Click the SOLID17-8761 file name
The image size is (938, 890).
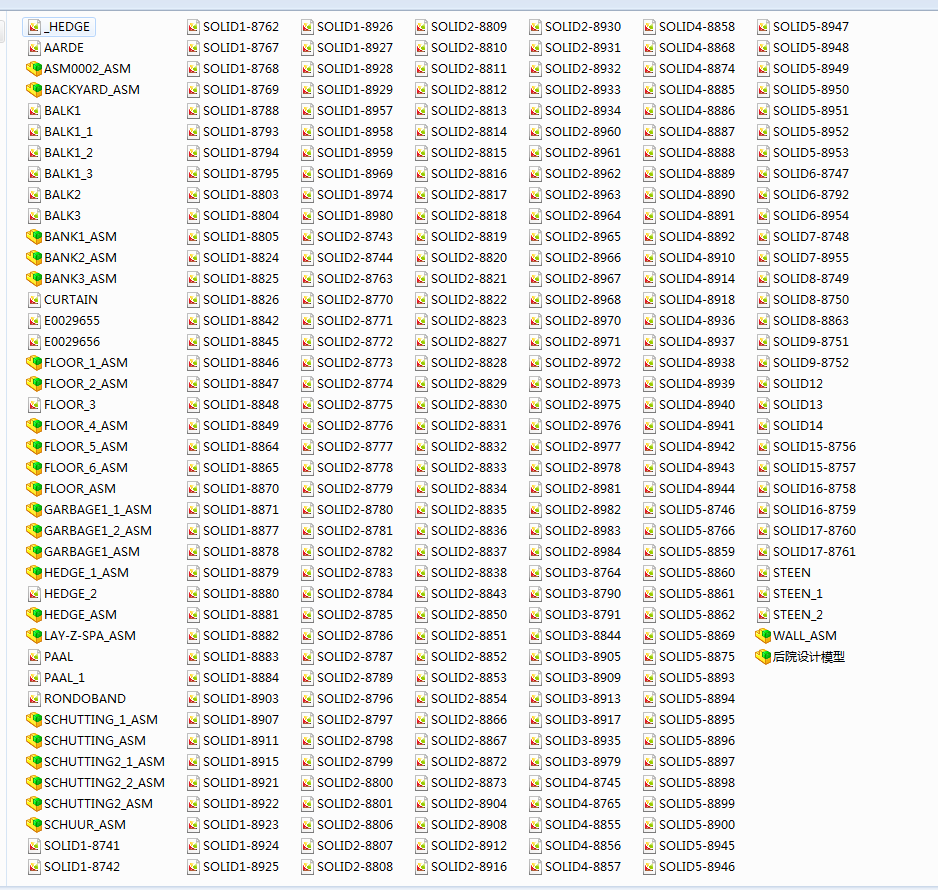(815, 552)
